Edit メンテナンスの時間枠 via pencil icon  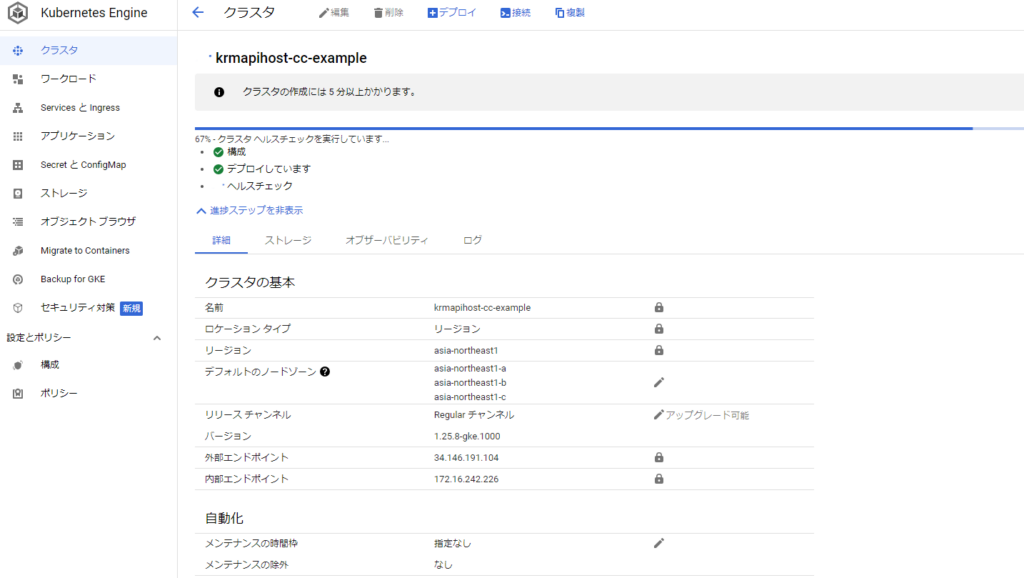coord(658,543)
